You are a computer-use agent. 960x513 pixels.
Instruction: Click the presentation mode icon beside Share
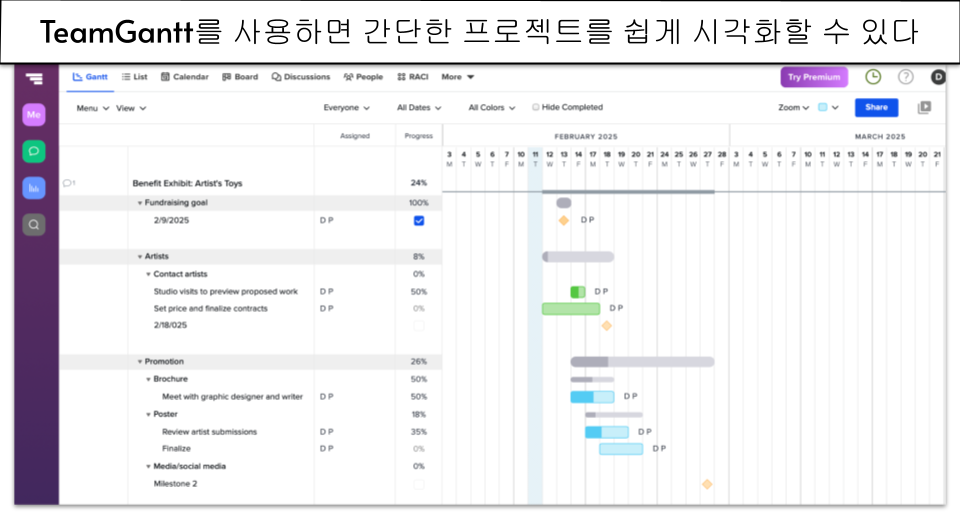(924, 108)
